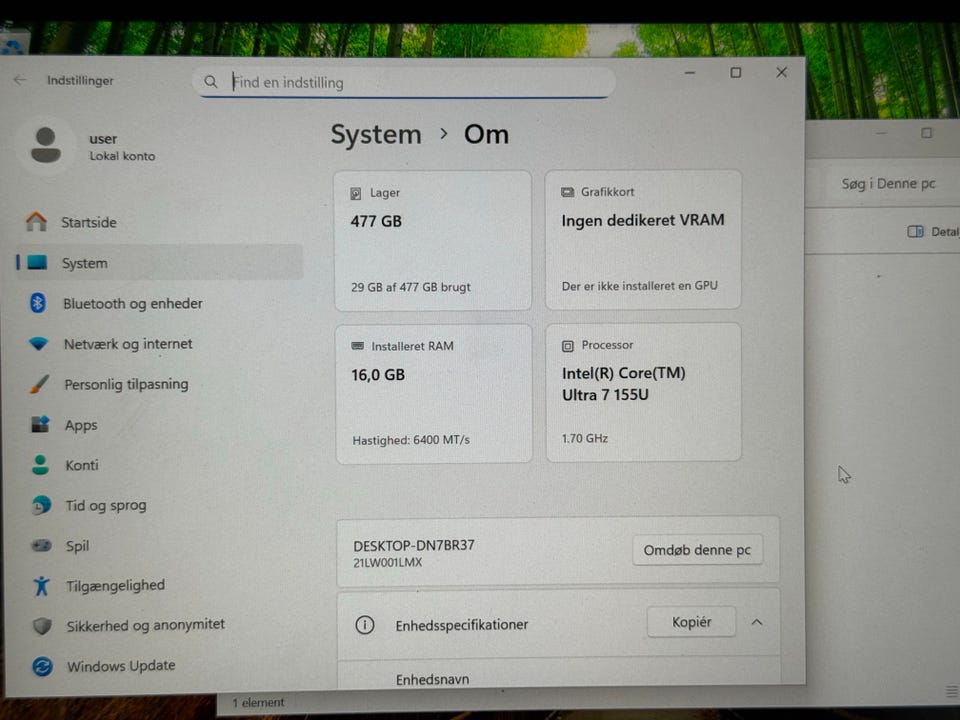Image resolution: width=960 pixels, height=720 pixels.
Task: Click the Wi-Fi network icon
Action: point(39,343)
